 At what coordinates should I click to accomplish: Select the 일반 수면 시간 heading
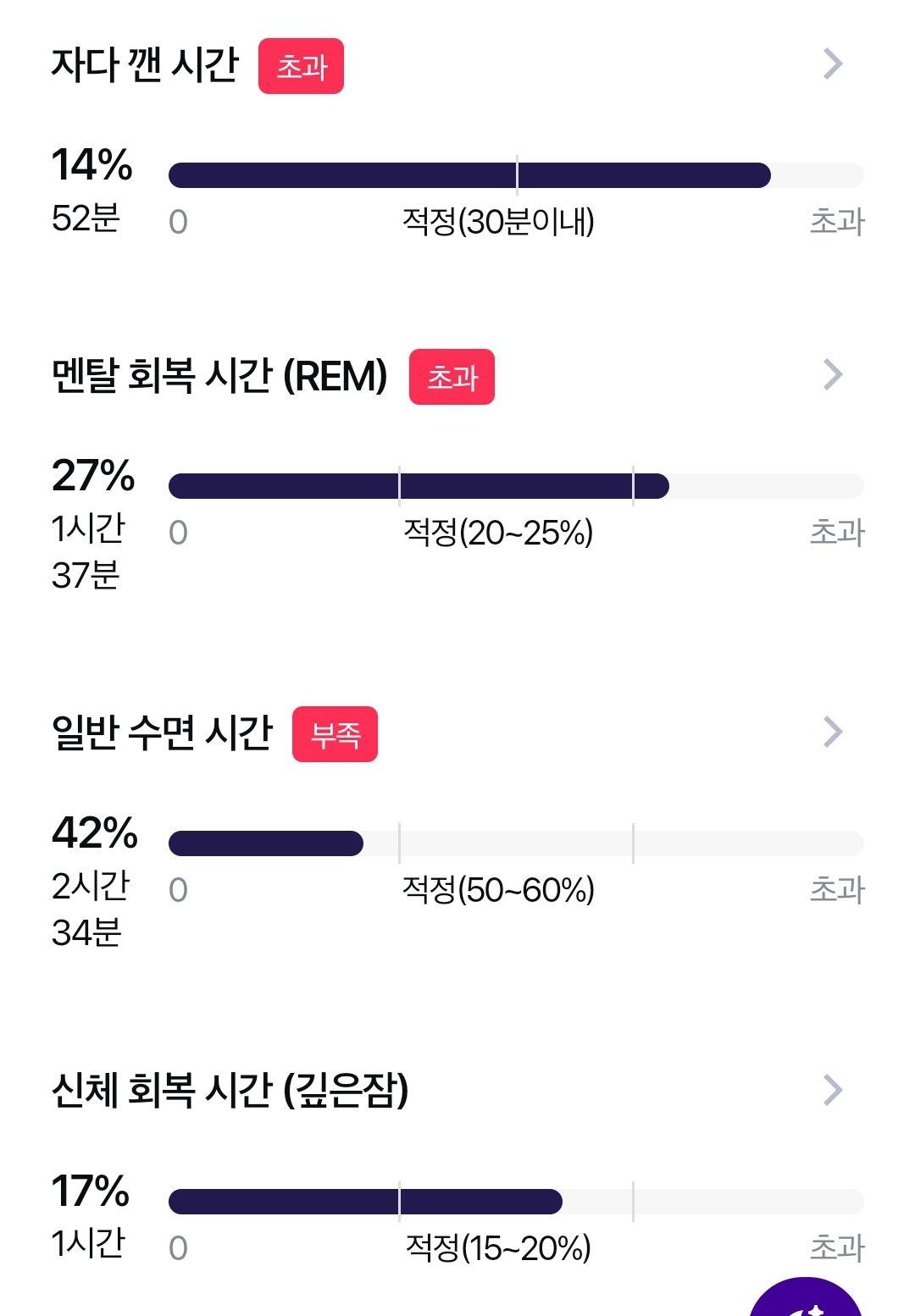click(162, 733)
